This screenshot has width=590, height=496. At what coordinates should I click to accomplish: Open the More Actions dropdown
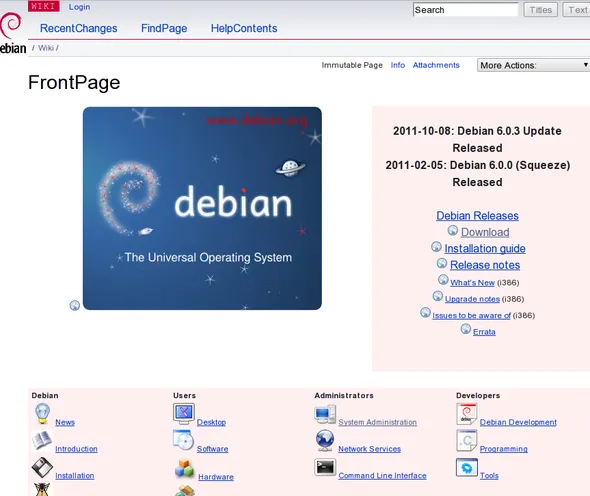(533, 65)
